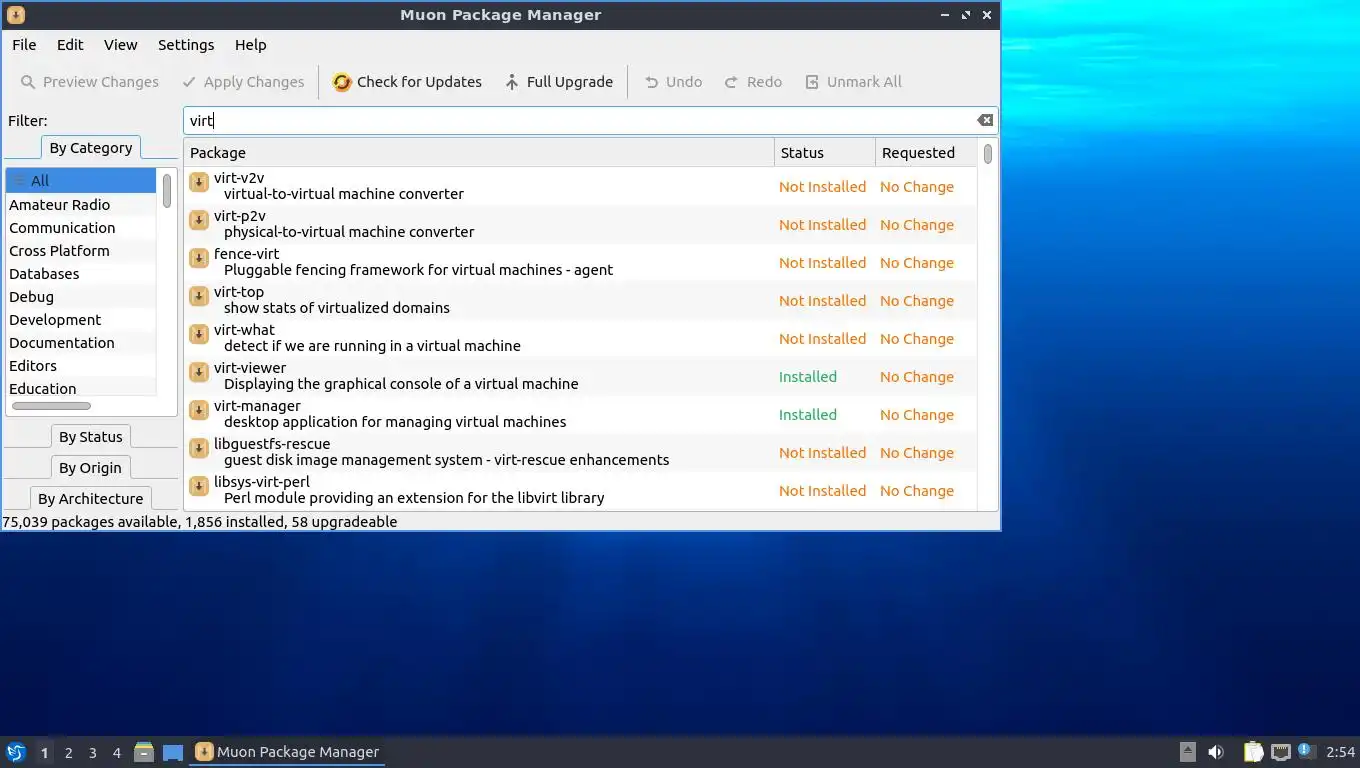Viewport: 1360px width, 768px height.
Task: Click the update notifier tray icon
Action: tap(1305, 750)
